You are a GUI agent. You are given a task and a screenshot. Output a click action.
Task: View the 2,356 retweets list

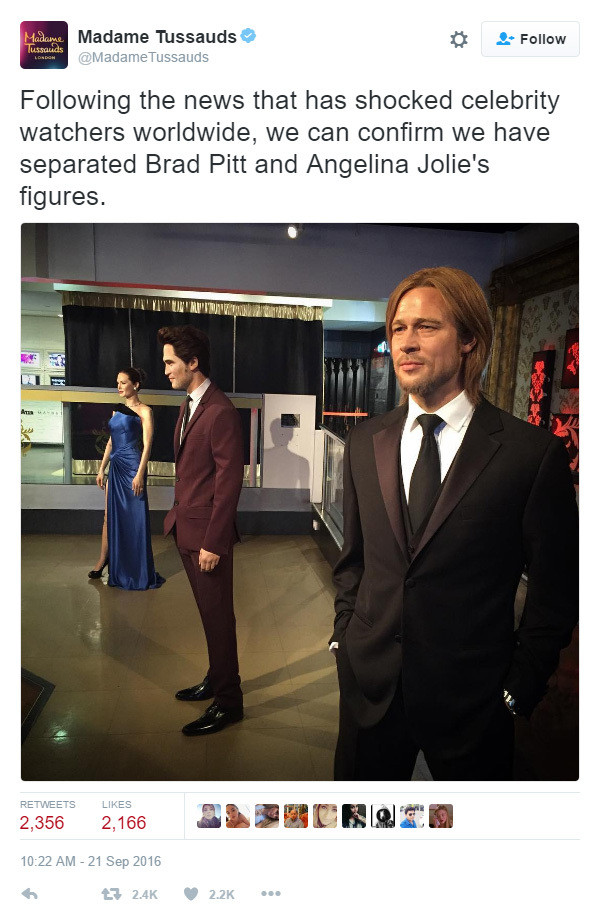[x=48, y=815]
